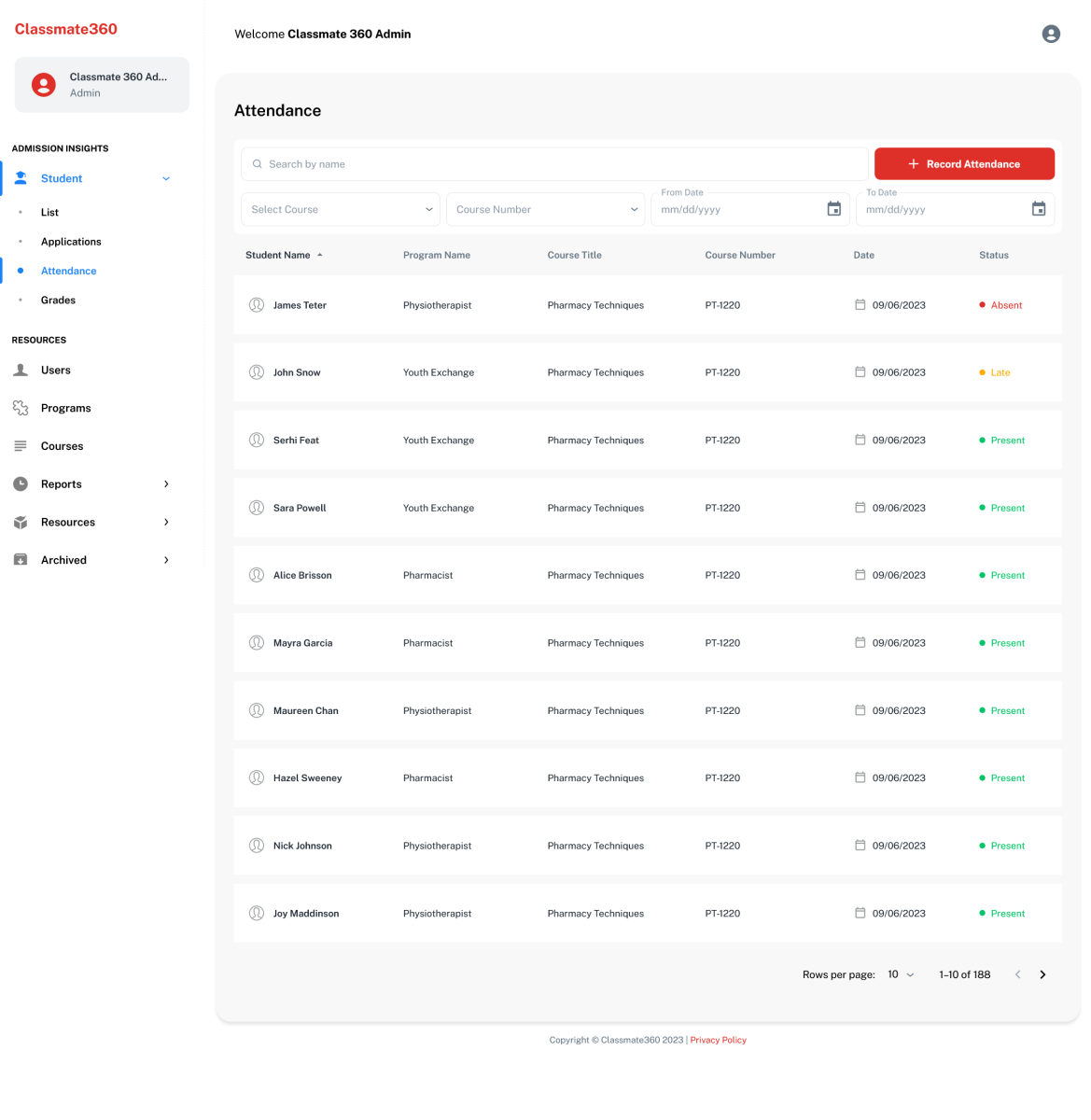This screenshot has width=1091, height=1120.
Task: Click the Programs puzzle icon
Action: coord(21,408)
